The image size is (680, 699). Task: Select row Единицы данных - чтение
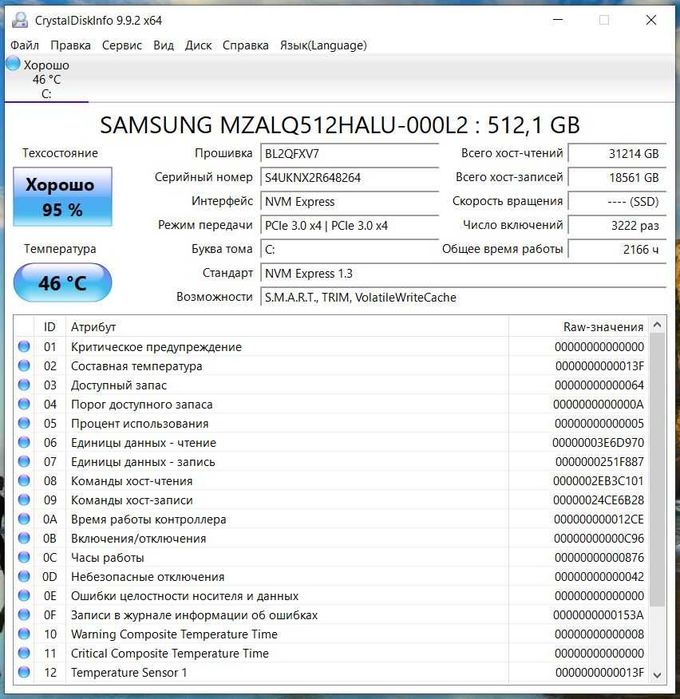point(331,442)
